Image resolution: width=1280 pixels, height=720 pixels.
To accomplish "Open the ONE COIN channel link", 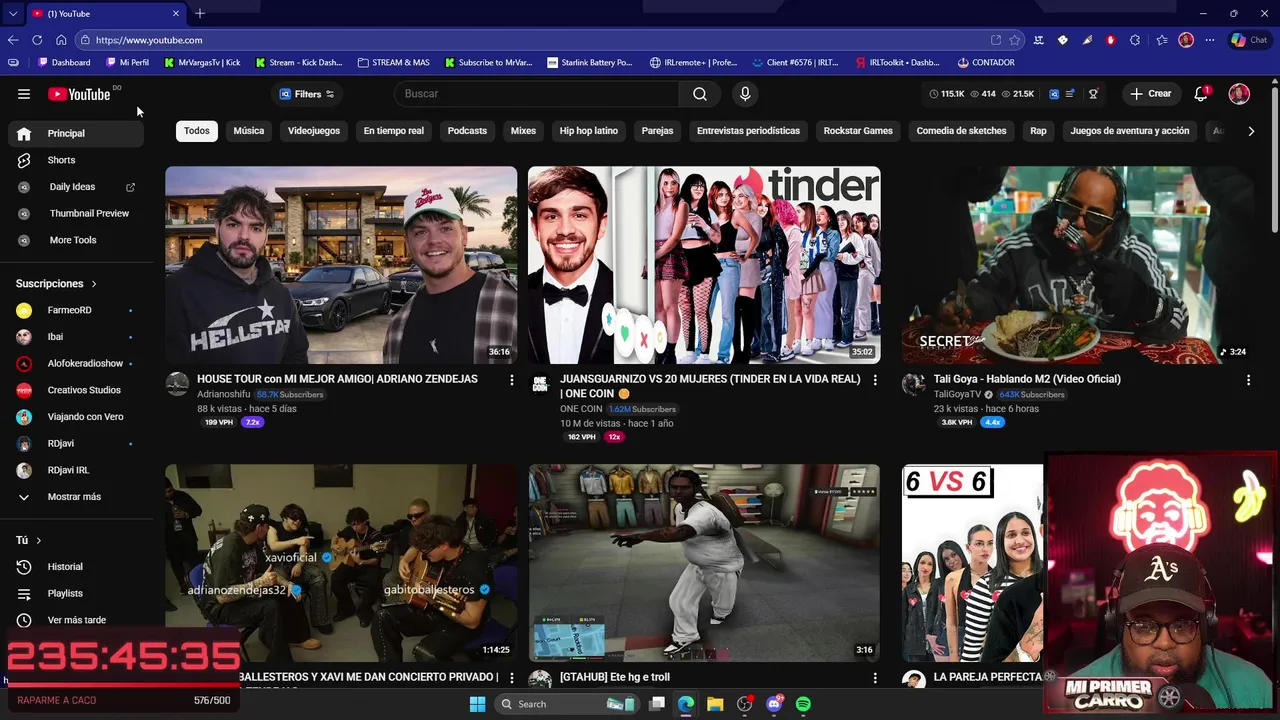I will [581, 409].
